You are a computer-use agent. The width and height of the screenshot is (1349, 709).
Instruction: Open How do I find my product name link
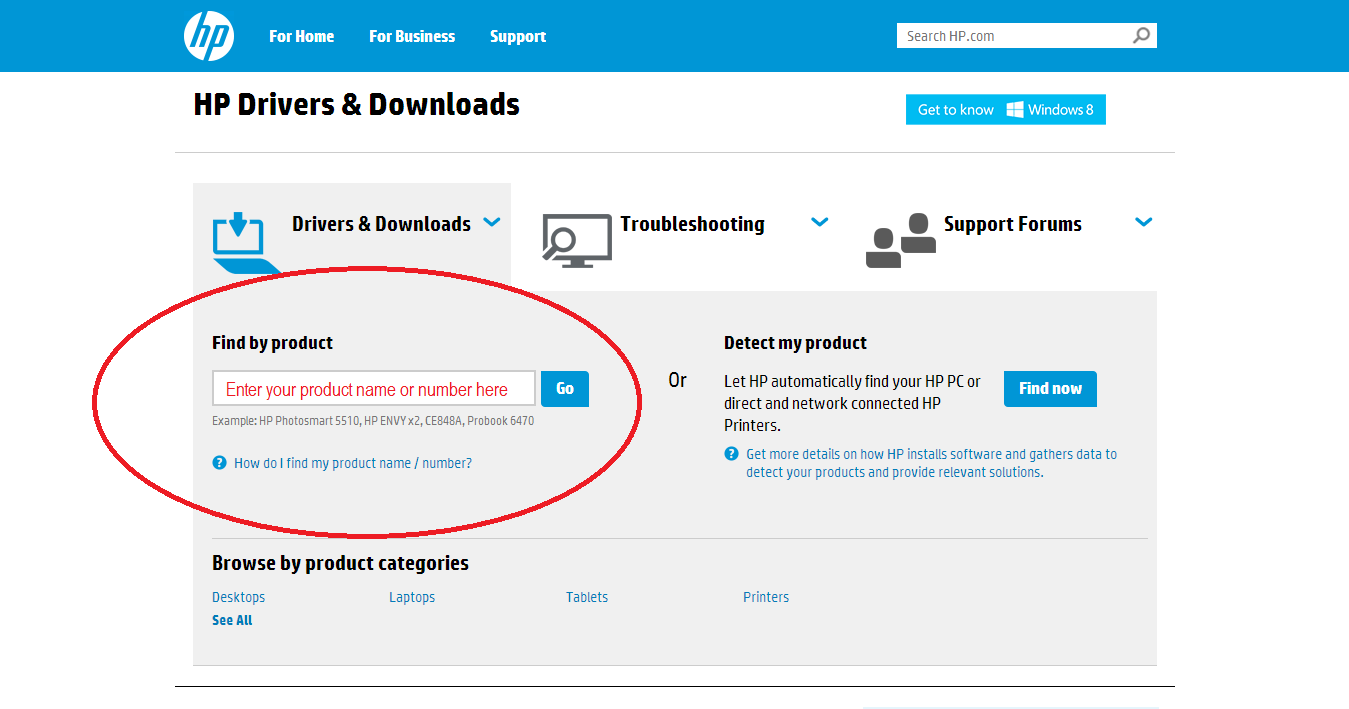(353, 463)
